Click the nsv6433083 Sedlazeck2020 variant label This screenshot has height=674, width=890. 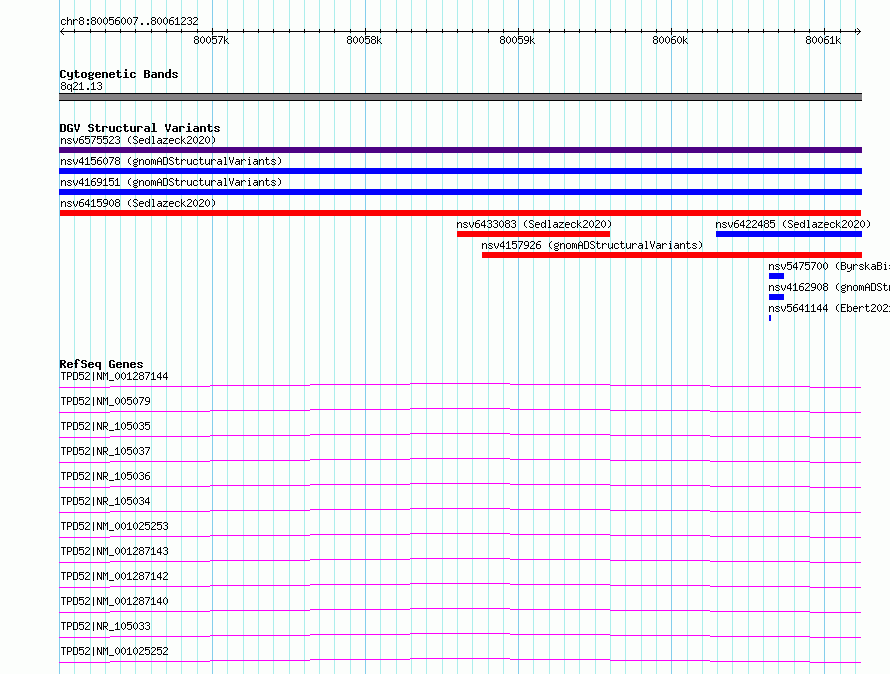click(x=534, y=224)
